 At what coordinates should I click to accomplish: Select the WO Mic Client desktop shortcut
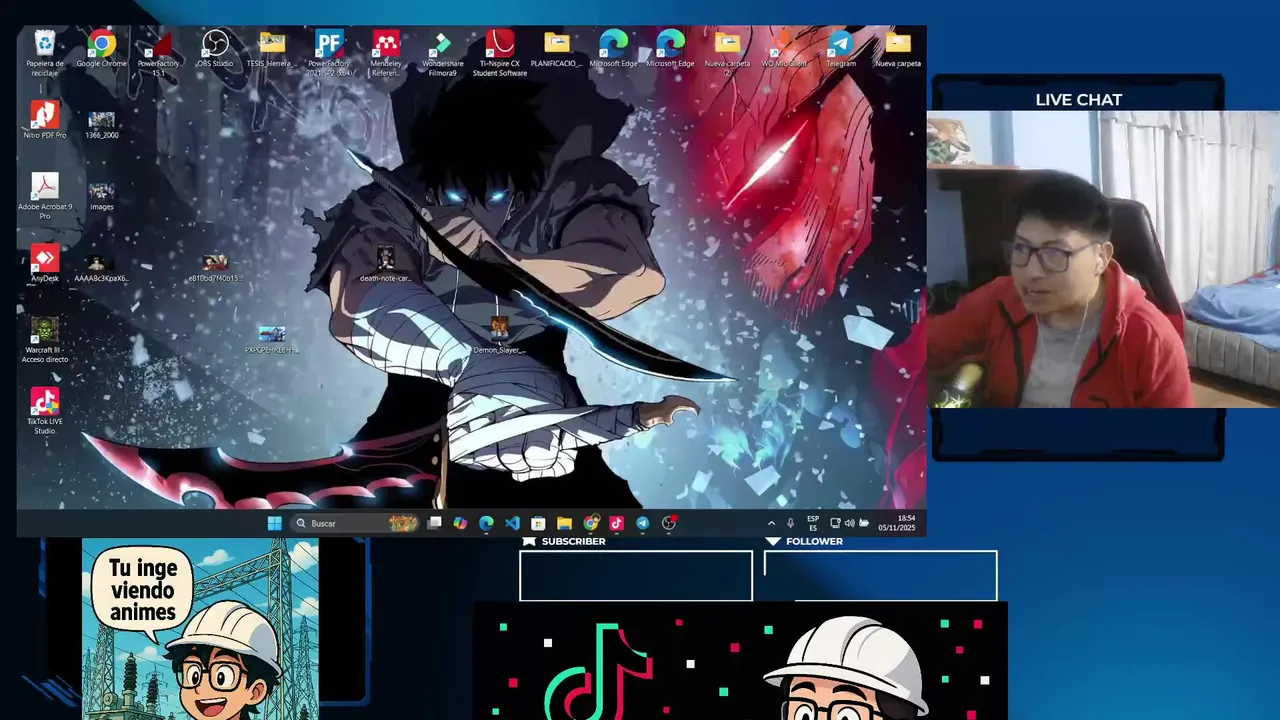[784, 50]
